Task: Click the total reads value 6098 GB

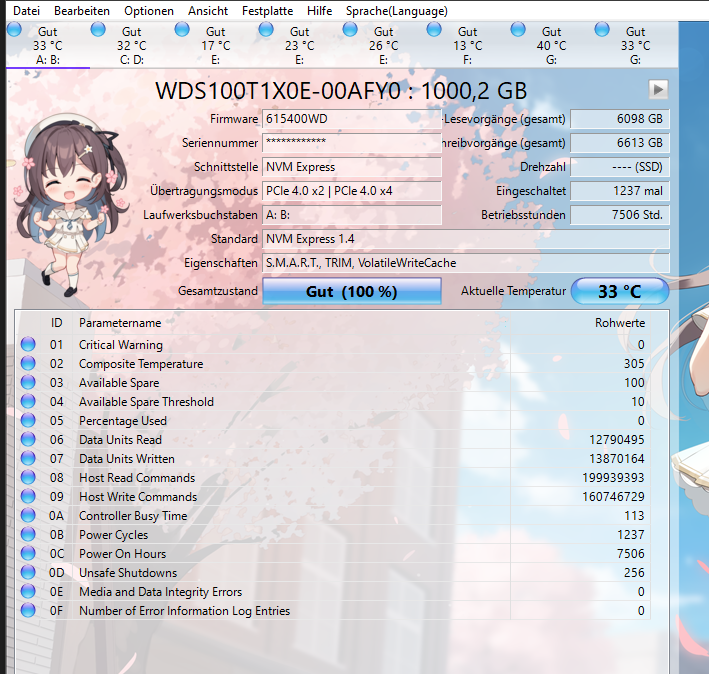Action: 620,119
